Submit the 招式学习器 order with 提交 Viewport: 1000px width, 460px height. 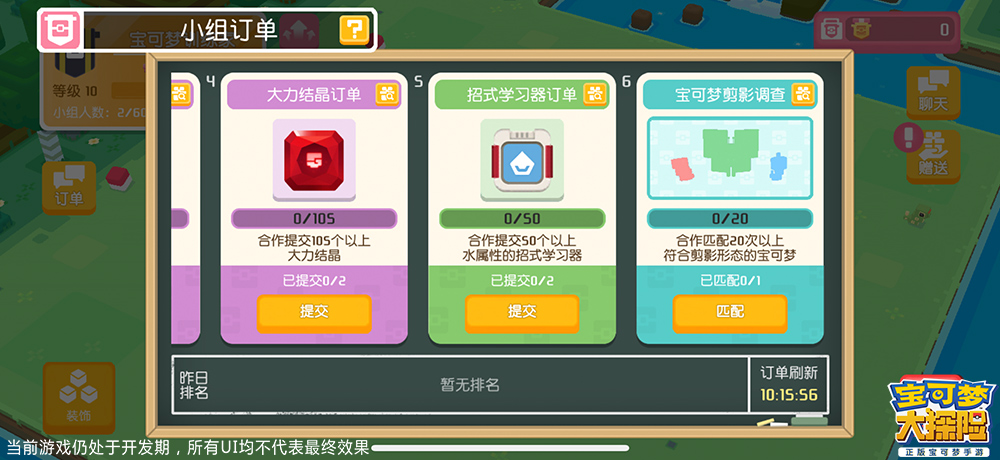[522, 313]
